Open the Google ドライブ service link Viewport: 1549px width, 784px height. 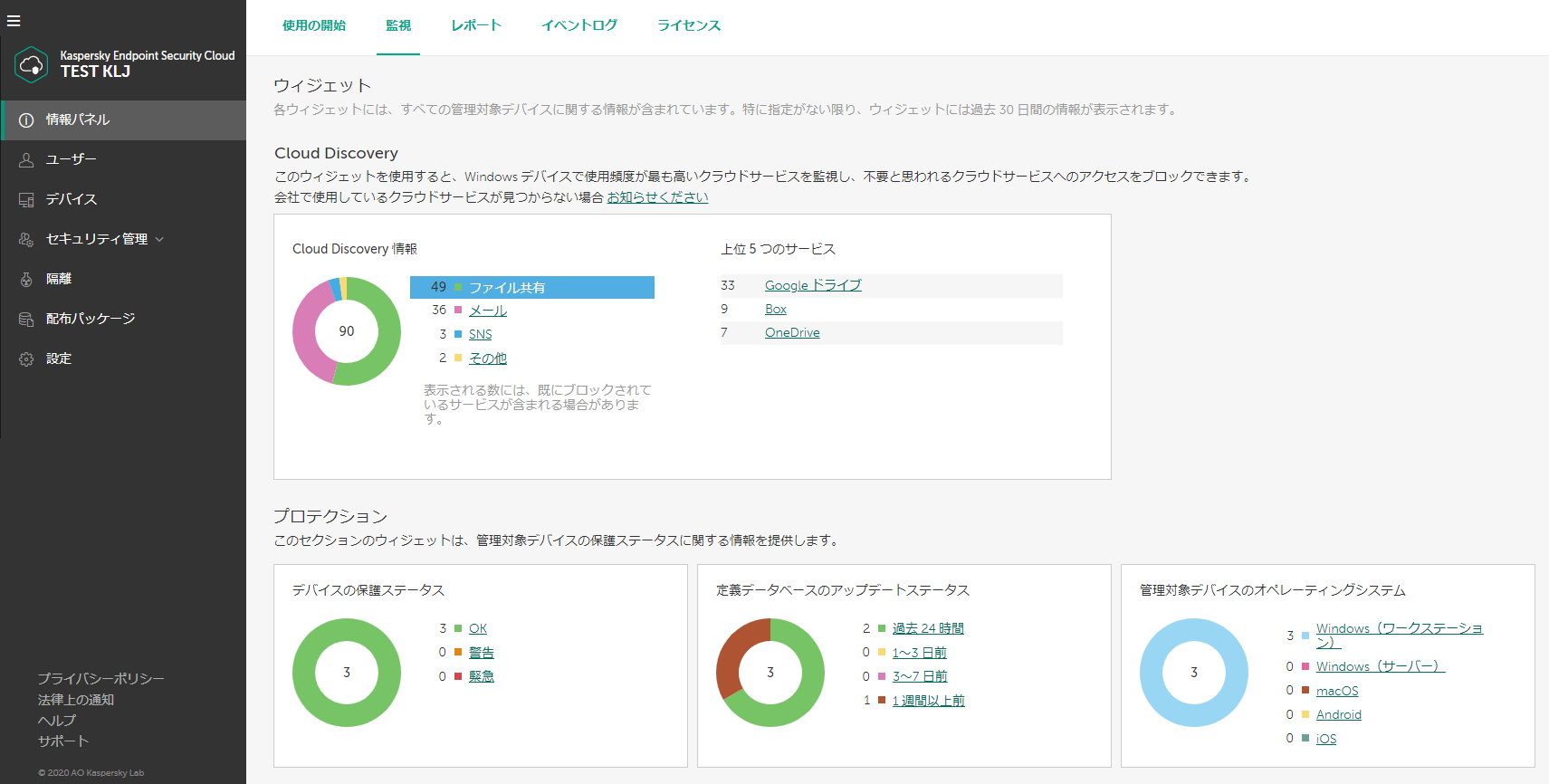[x=813, y=285]
